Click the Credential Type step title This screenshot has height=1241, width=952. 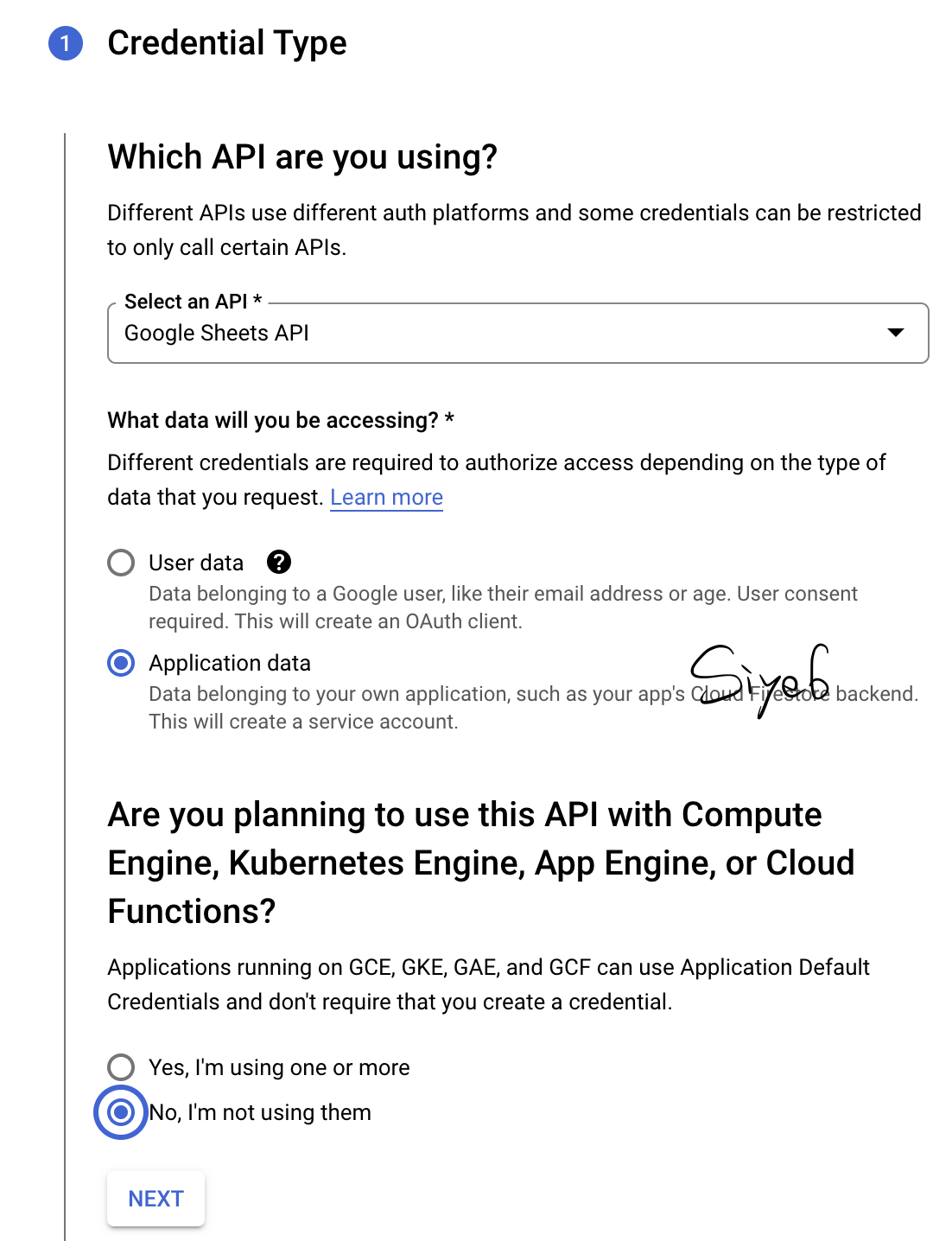tap(226, 43)
